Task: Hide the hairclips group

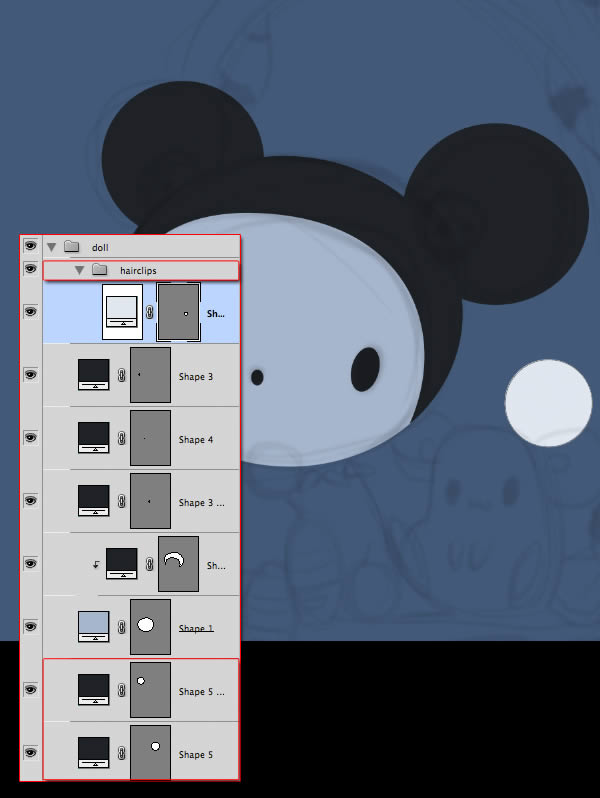Action: tap(31, 269)
